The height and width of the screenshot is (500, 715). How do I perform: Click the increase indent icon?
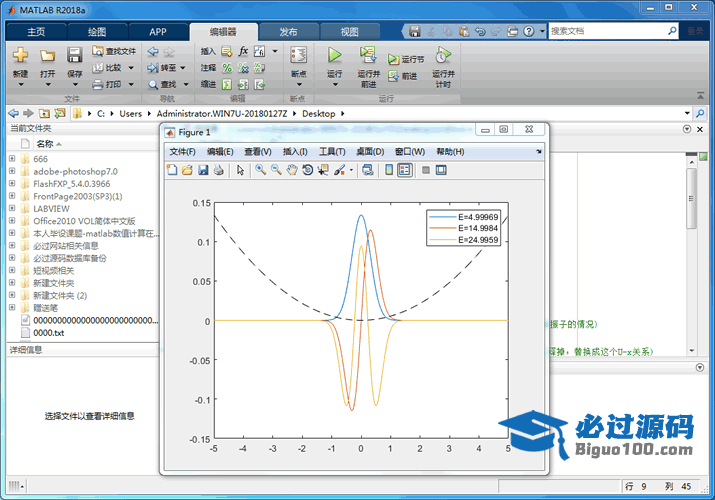tap(243, 84)
